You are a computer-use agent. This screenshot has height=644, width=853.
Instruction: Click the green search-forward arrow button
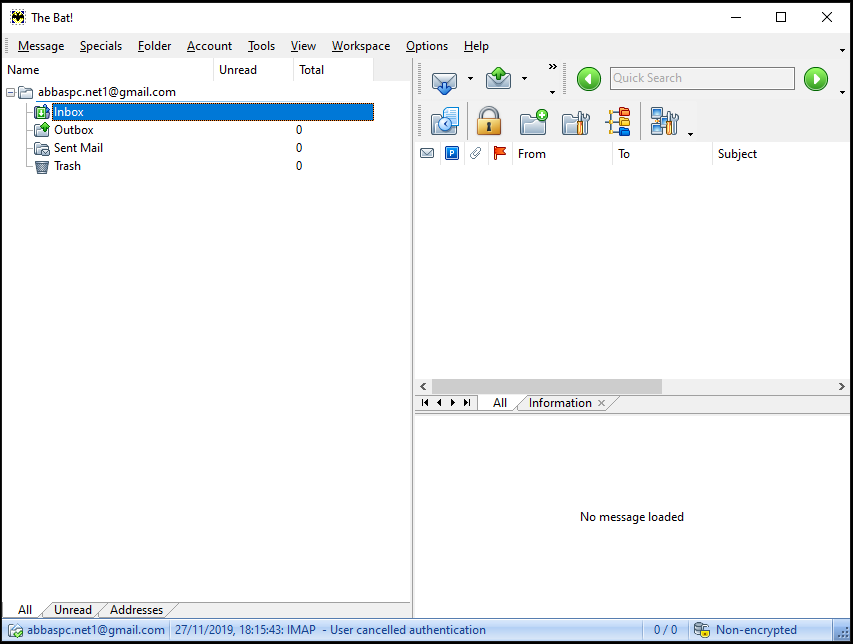point(815,79)
